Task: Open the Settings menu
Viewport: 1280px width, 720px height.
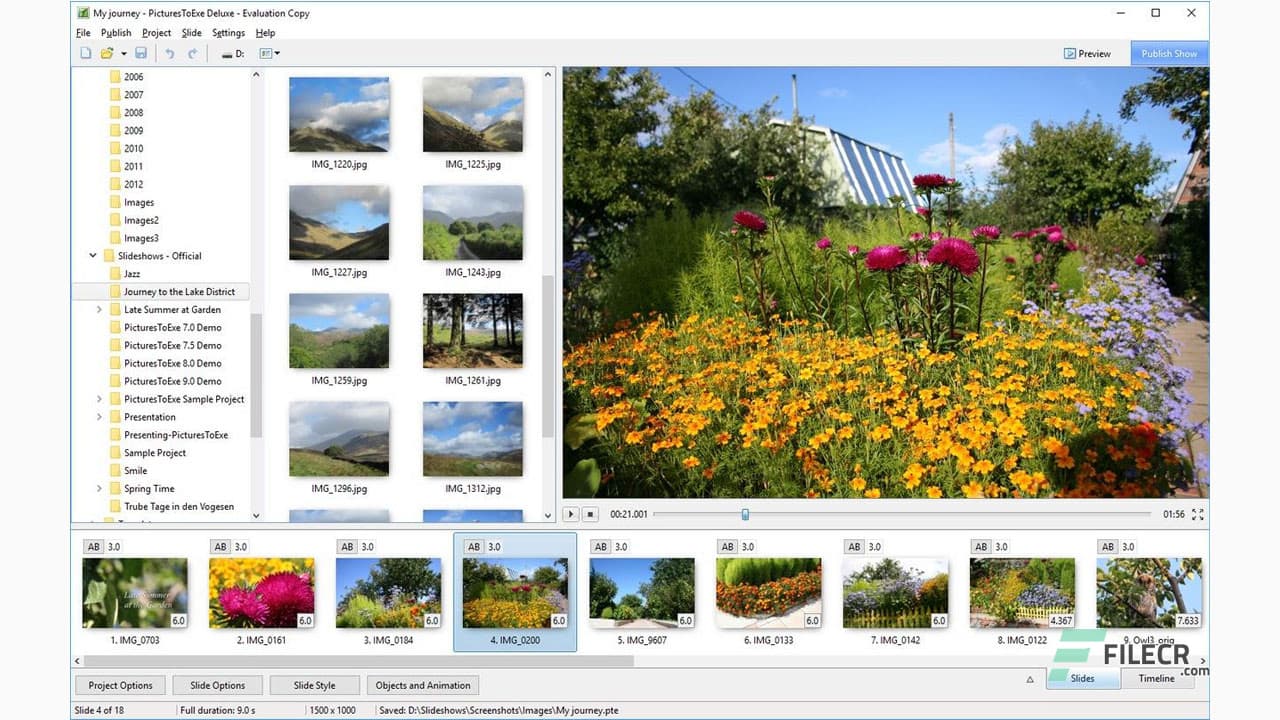Action: tap(228, 32)
